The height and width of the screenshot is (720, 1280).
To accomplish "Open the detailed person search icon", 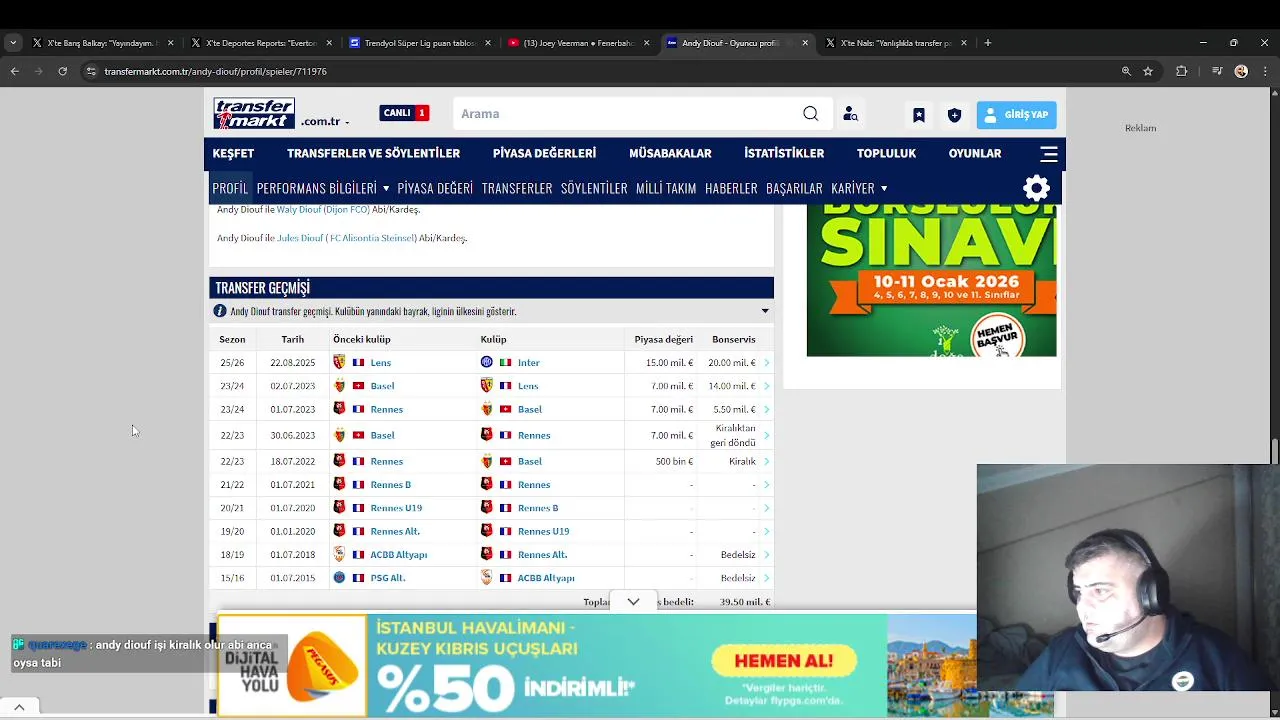I will click(850, 114).
